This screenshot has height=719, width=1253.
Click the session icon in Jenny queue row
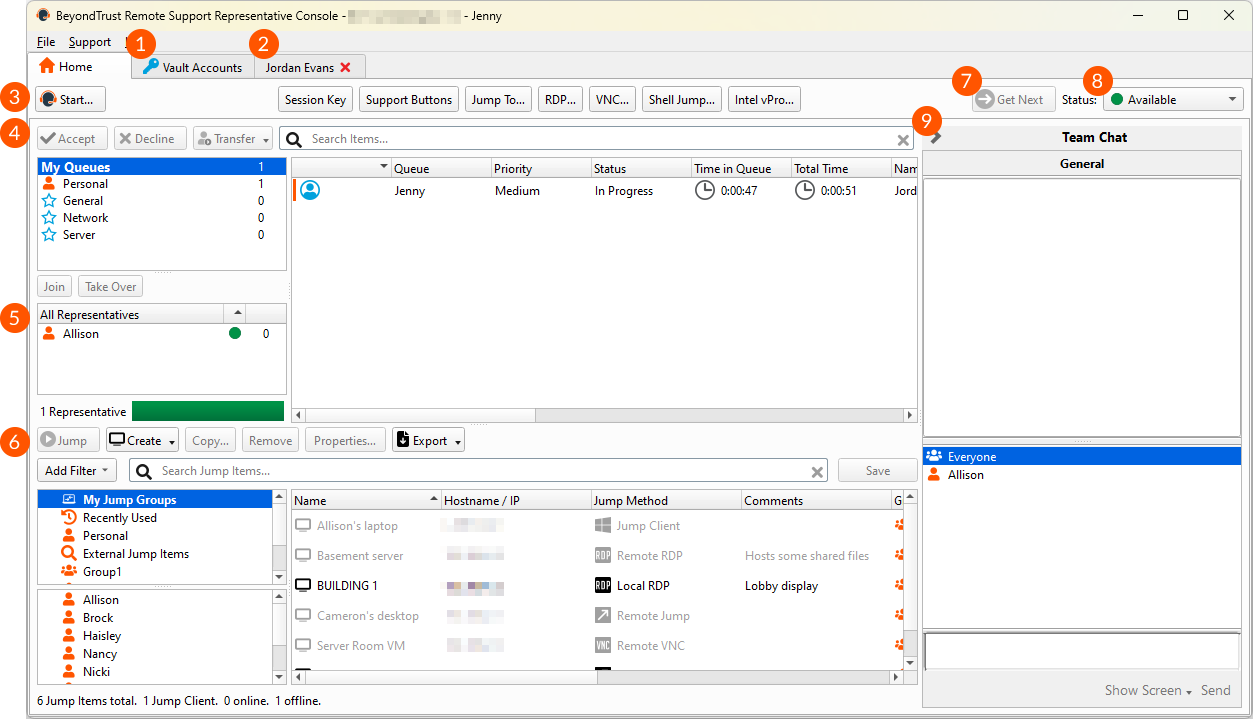coord(310,190)
